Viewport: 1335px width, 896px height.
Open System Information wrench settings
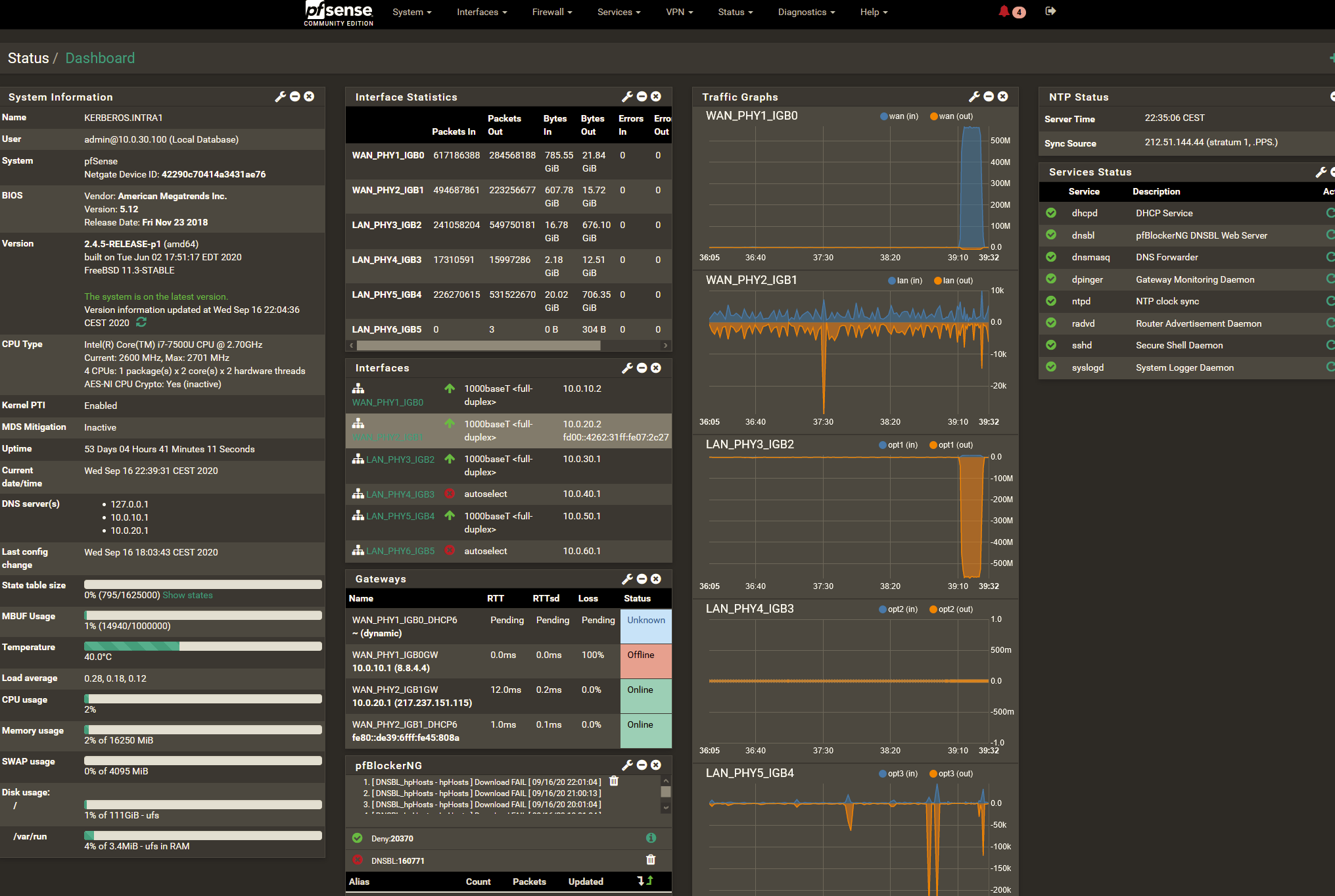point(280,97)
